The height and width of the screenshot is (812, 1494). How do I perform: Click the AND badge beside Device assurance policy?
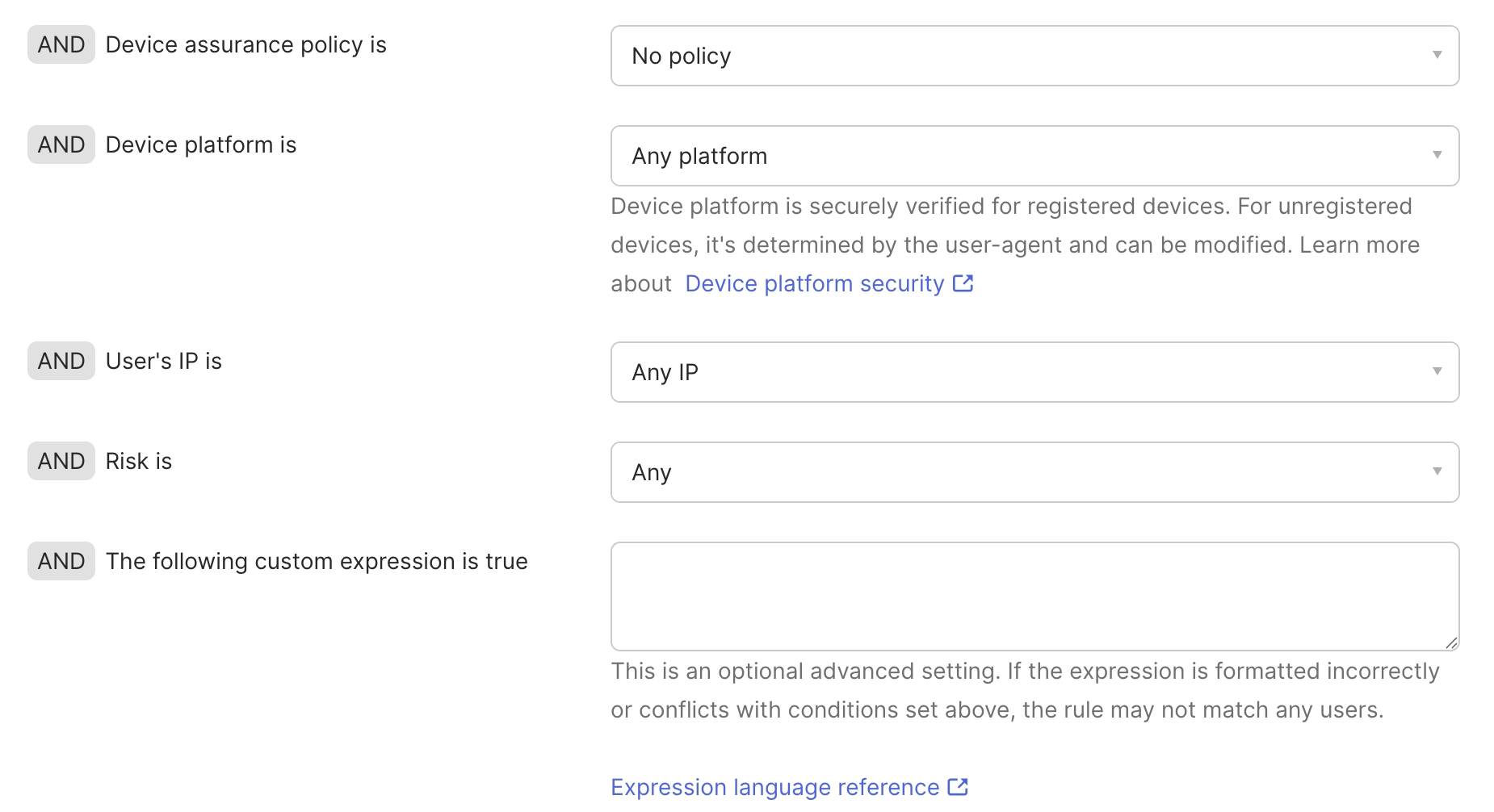point(61,44)
